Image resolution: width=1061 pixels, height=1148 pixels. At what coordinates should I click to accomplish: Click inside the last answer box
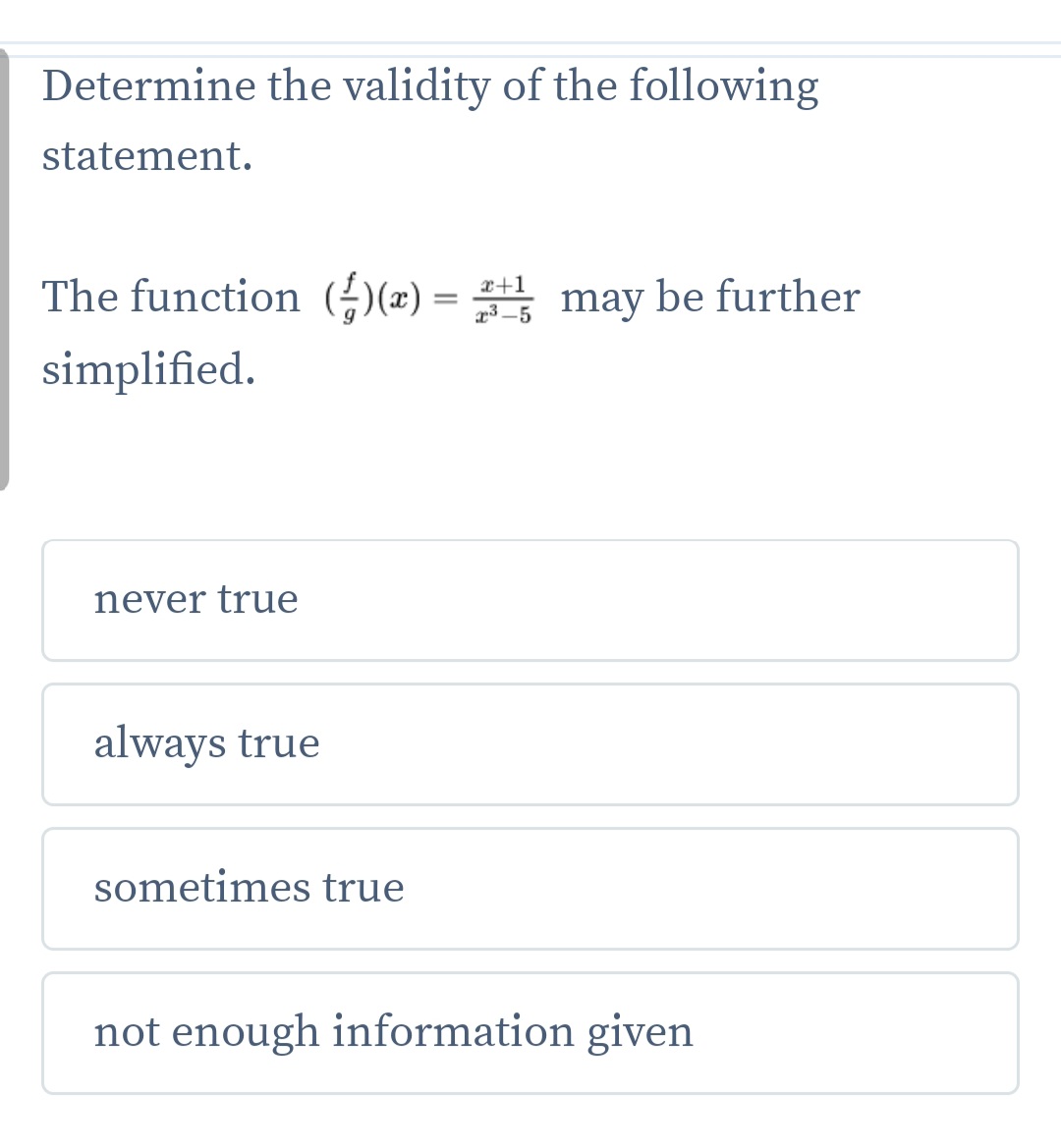tap(530, 1032)
